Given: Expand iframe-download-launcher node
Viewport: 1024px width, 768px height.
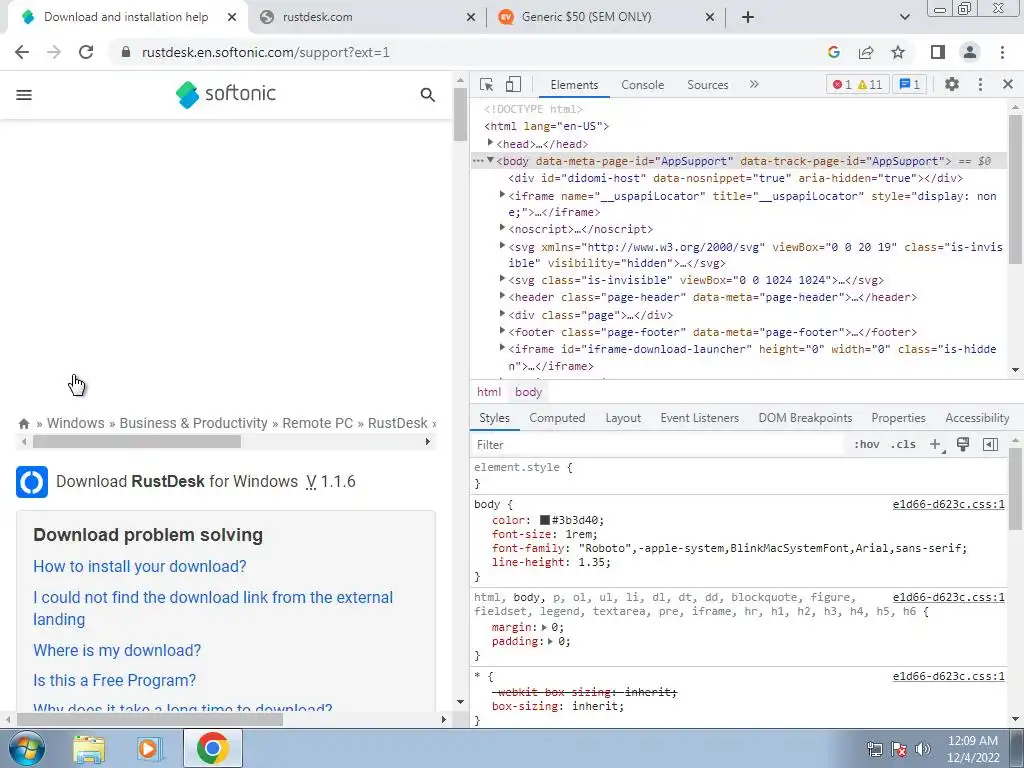Looking at the screenshot, I should point(502,347).
